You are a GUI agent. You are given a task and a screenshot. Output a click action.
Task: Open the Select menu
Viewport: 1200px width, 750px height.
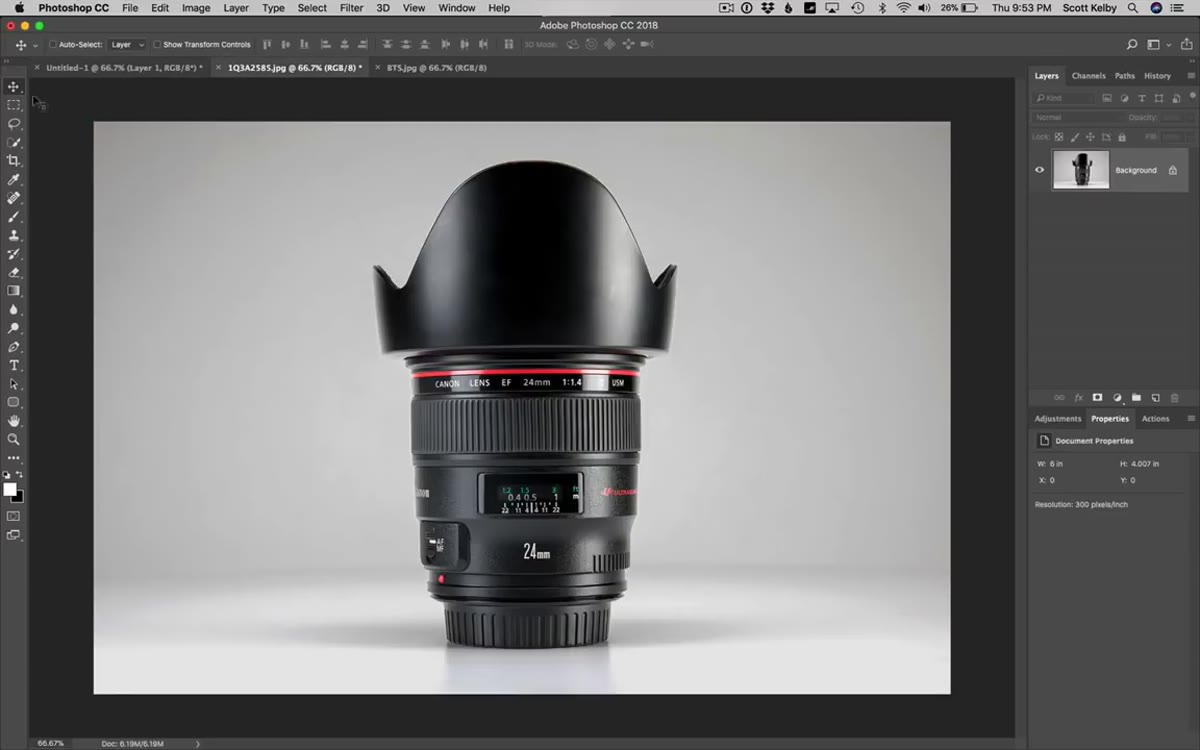[312, 8]
